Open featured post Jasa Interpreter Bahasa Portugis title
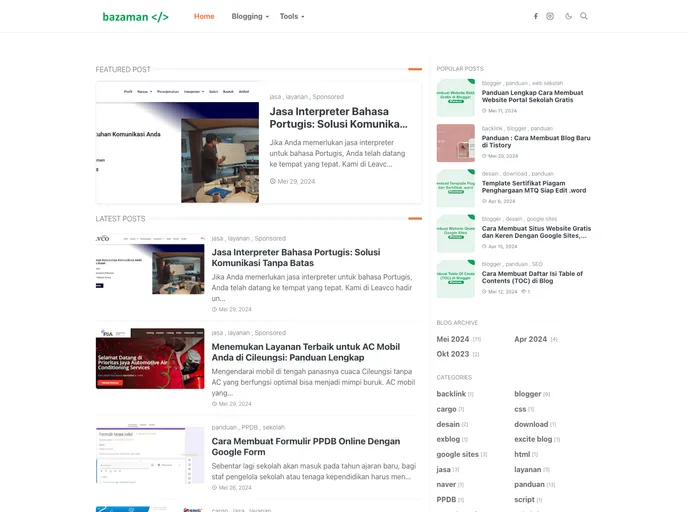This screenshot has height=512, width=688. [338, 118]
